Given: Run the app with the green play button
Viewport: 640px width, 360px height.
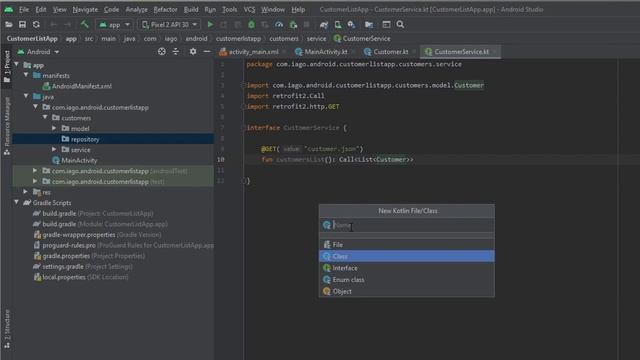Looking at the screenshot, I should [x=210, y=24].
